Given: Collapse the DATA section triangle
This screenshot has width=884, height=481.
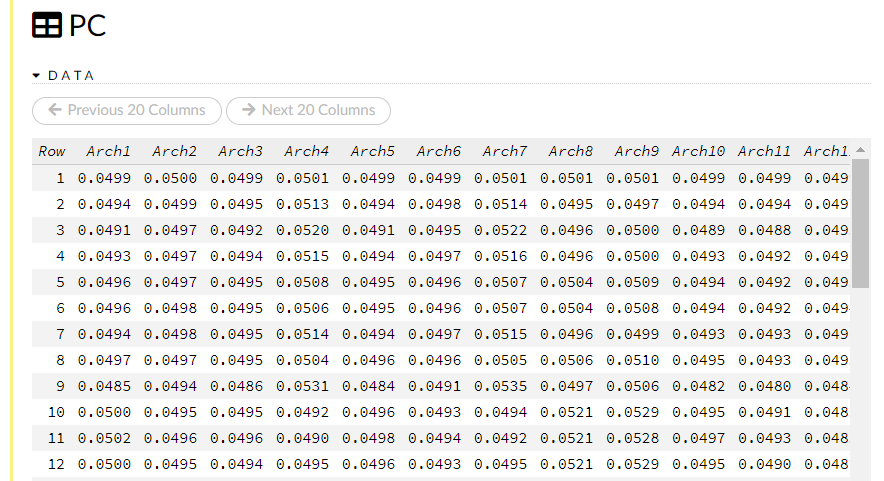Looking at the screenshot, I should (37, 75).
